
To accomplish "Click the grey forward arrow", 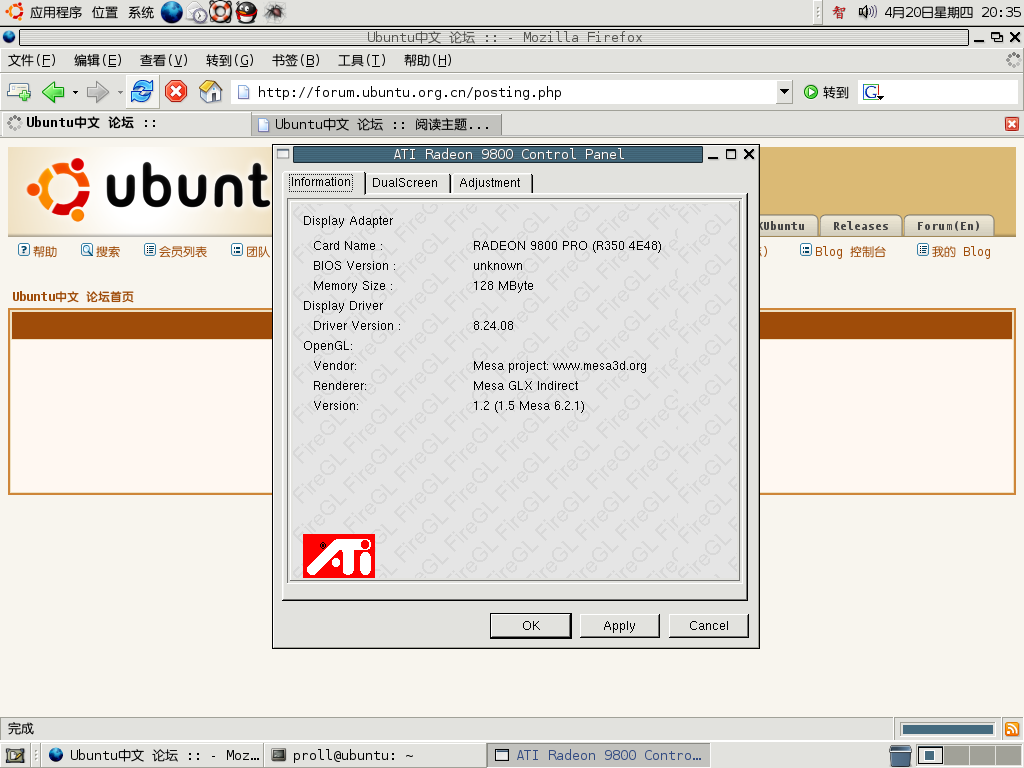I will coord(97,92).
